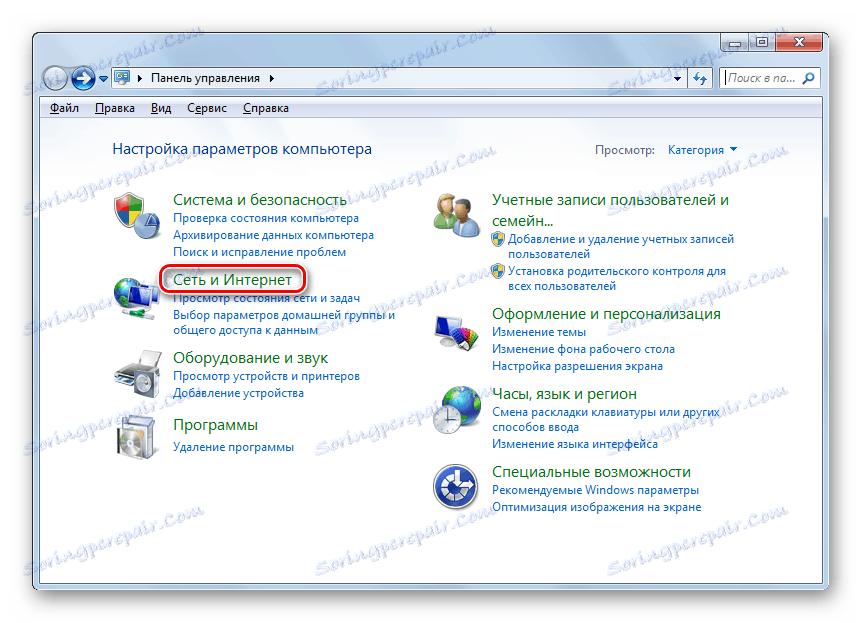Open the Сервис menu

(207, 108)
